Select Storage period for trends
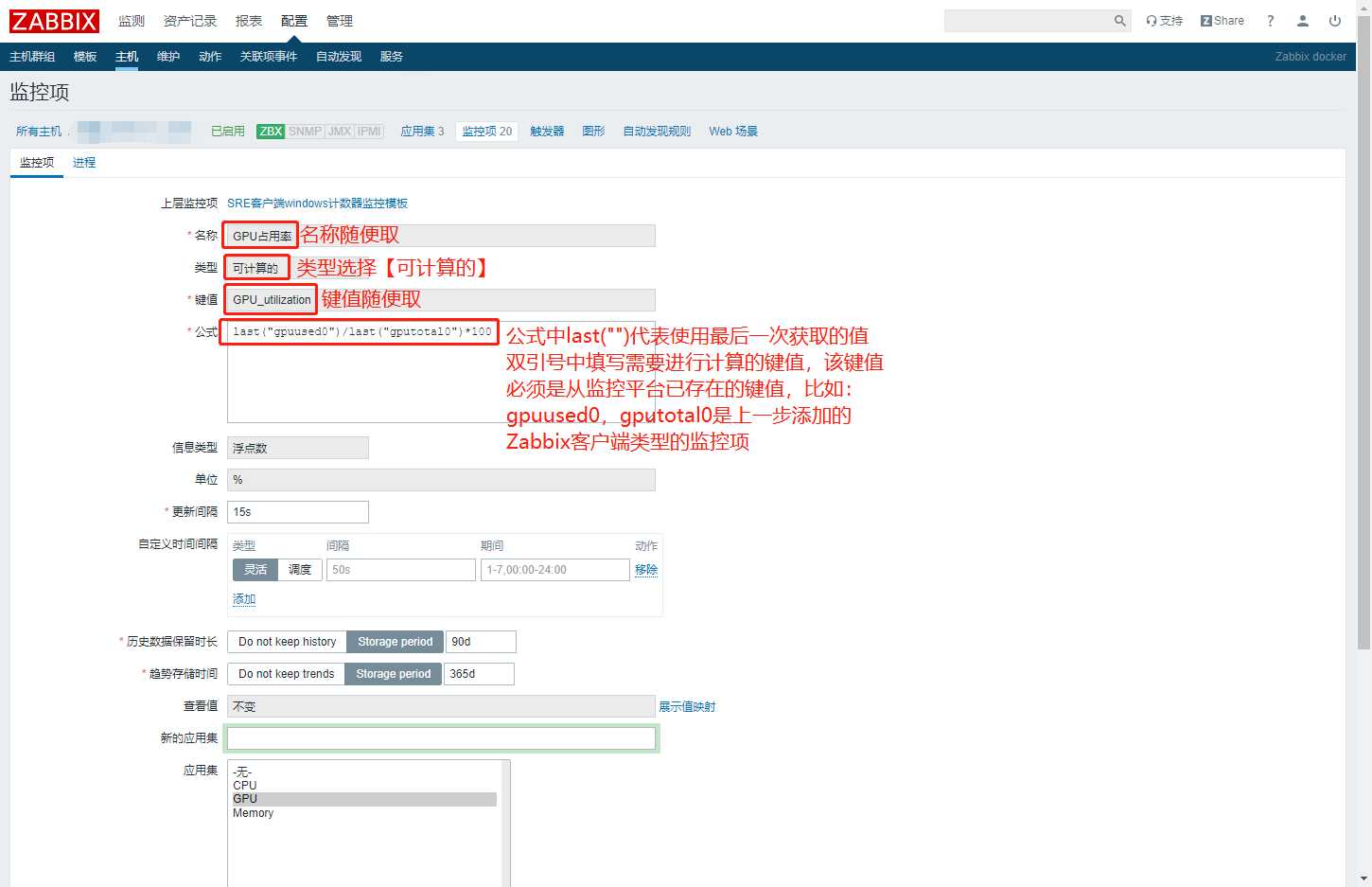 click(x=393, y=674)
